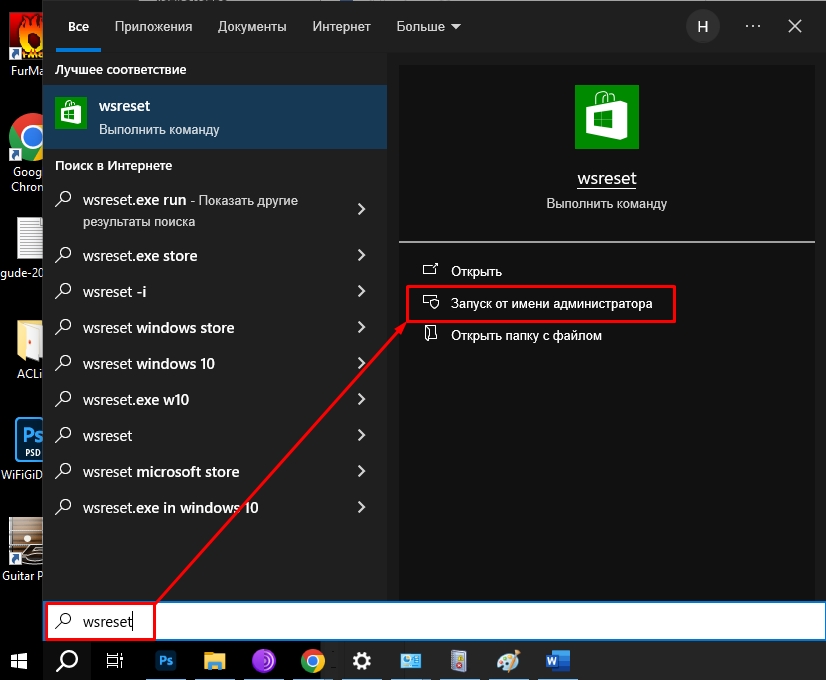
Task: Pick the 'wsreset -i' suggestion
Action: tap(114, 292)
